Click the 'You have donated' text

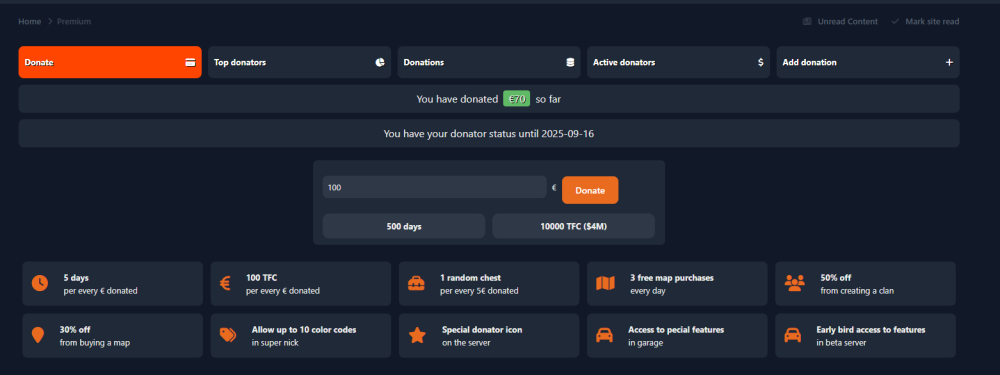457,99
